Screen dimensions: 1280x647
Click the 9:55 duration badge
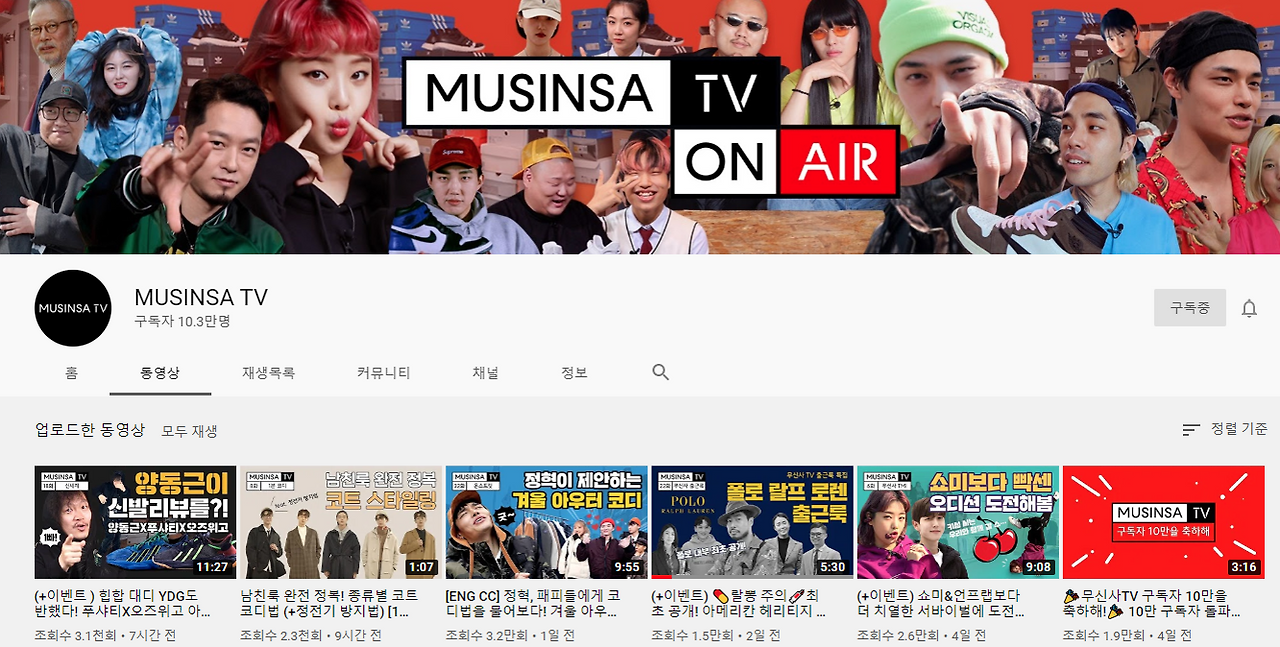627,567
